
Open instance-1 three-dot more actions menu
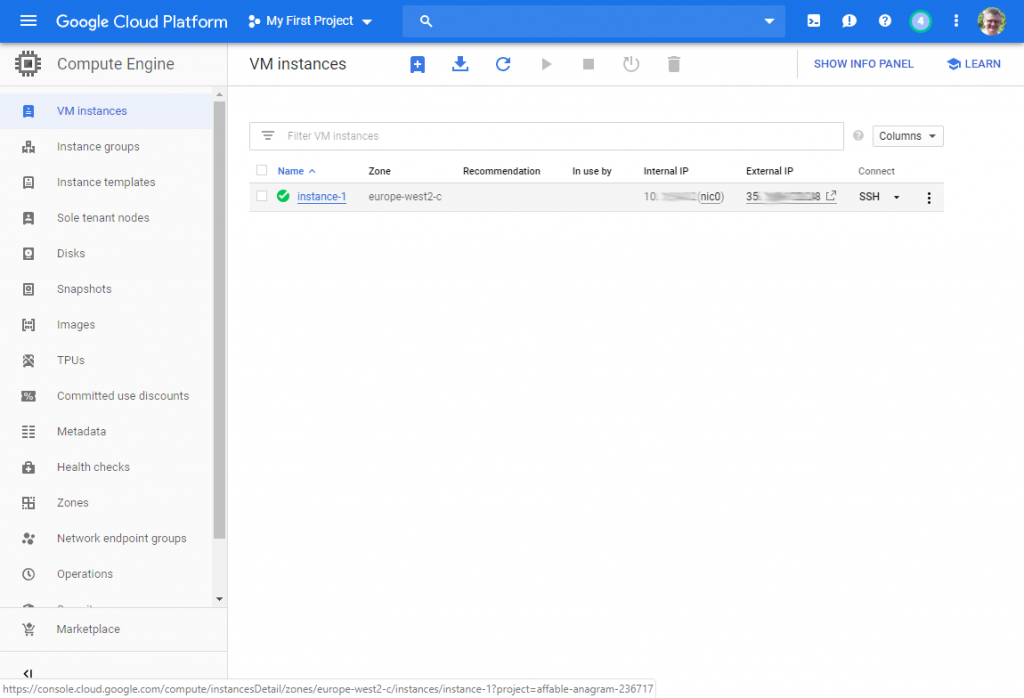929,198
